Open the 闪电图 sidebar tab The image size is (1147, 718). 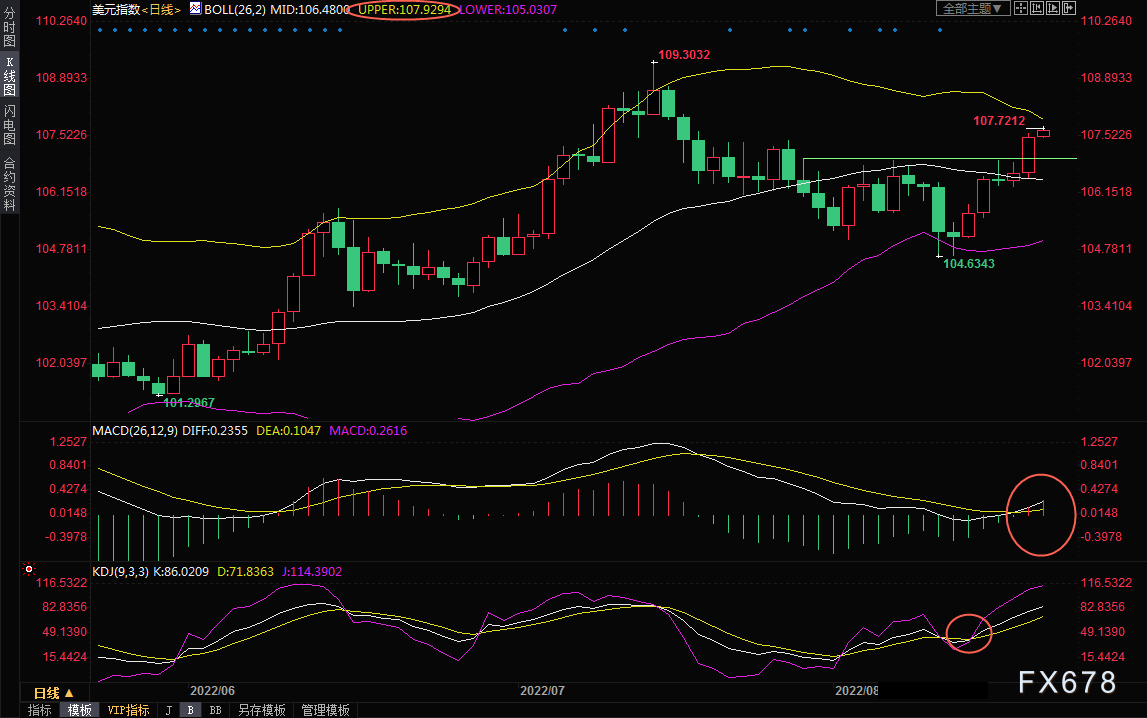[10, 124]
